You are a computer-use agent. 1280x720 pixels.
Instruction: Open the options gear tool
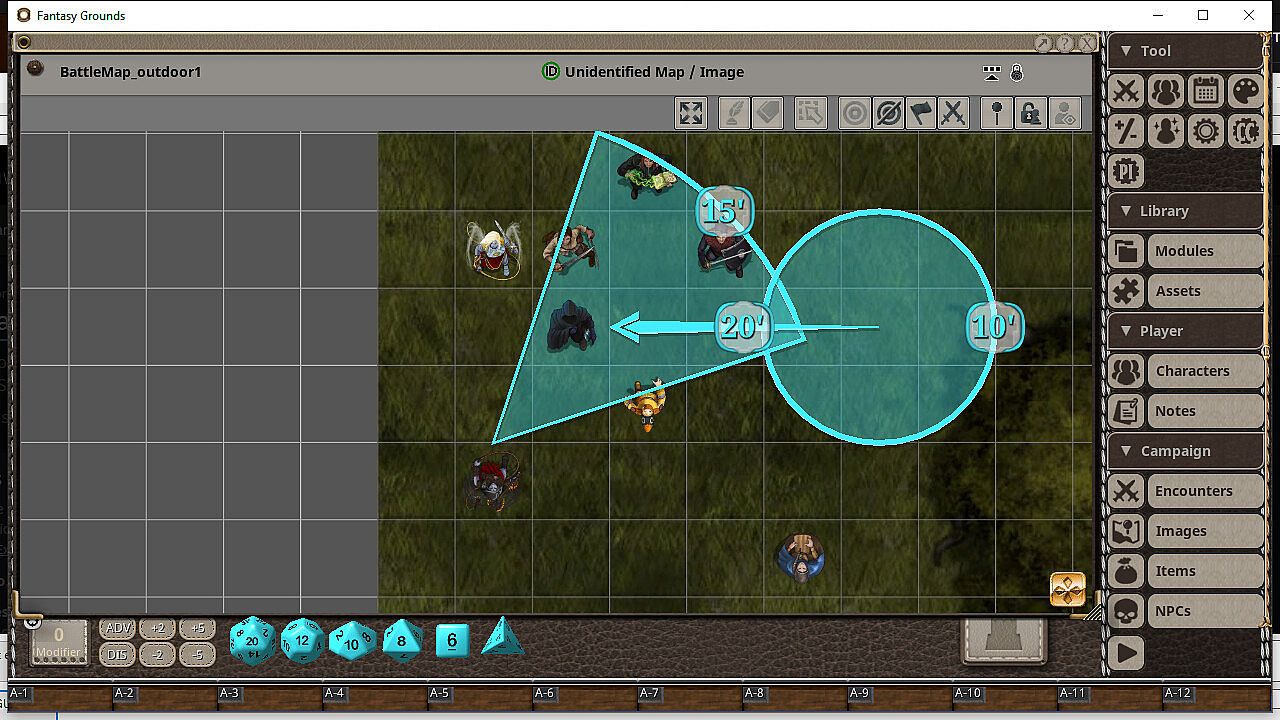point(1206,131)
